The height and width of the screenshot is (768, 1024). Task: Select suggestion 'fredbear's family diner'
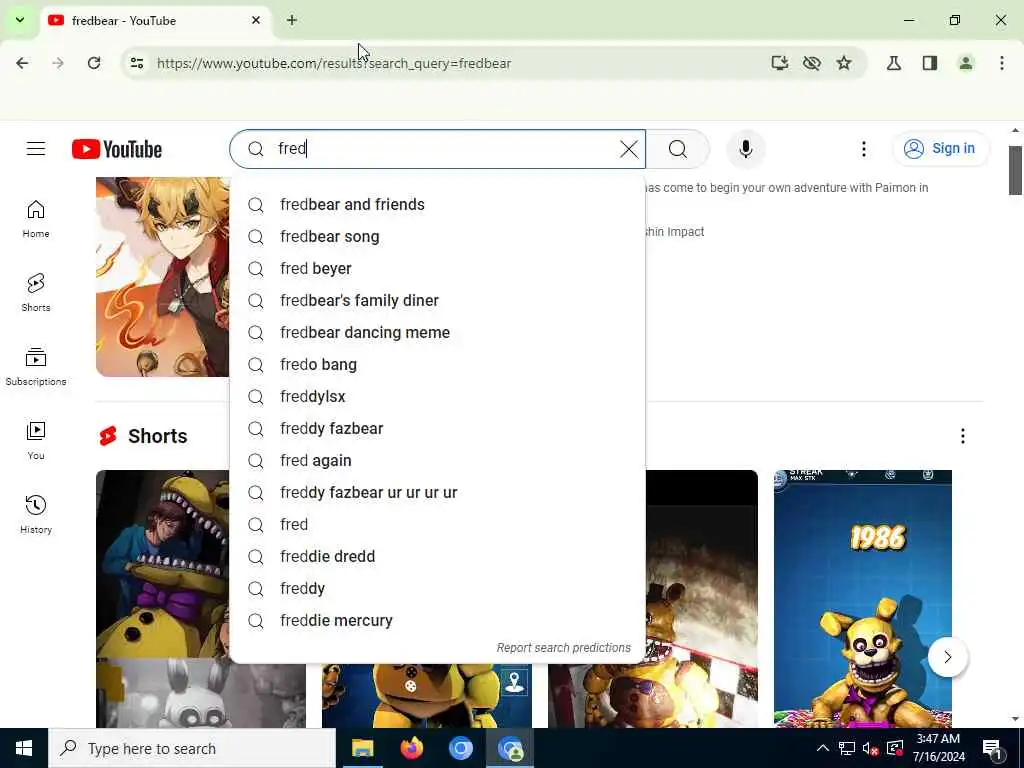pyautogui.click(x=437, y=300)
